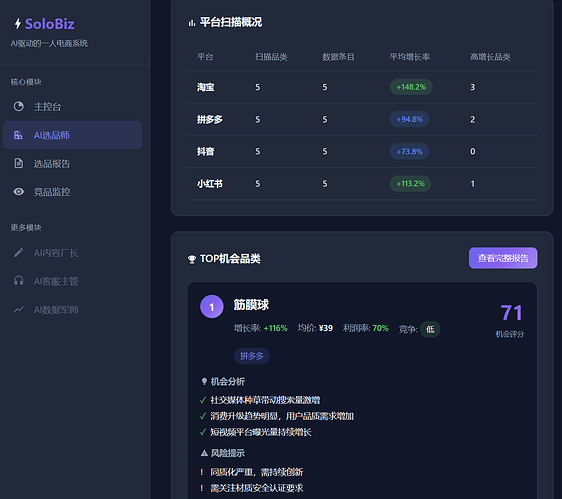Open the 选品报告 menu item
Screen dimensions: 562x499
click(x=73, y=163)
